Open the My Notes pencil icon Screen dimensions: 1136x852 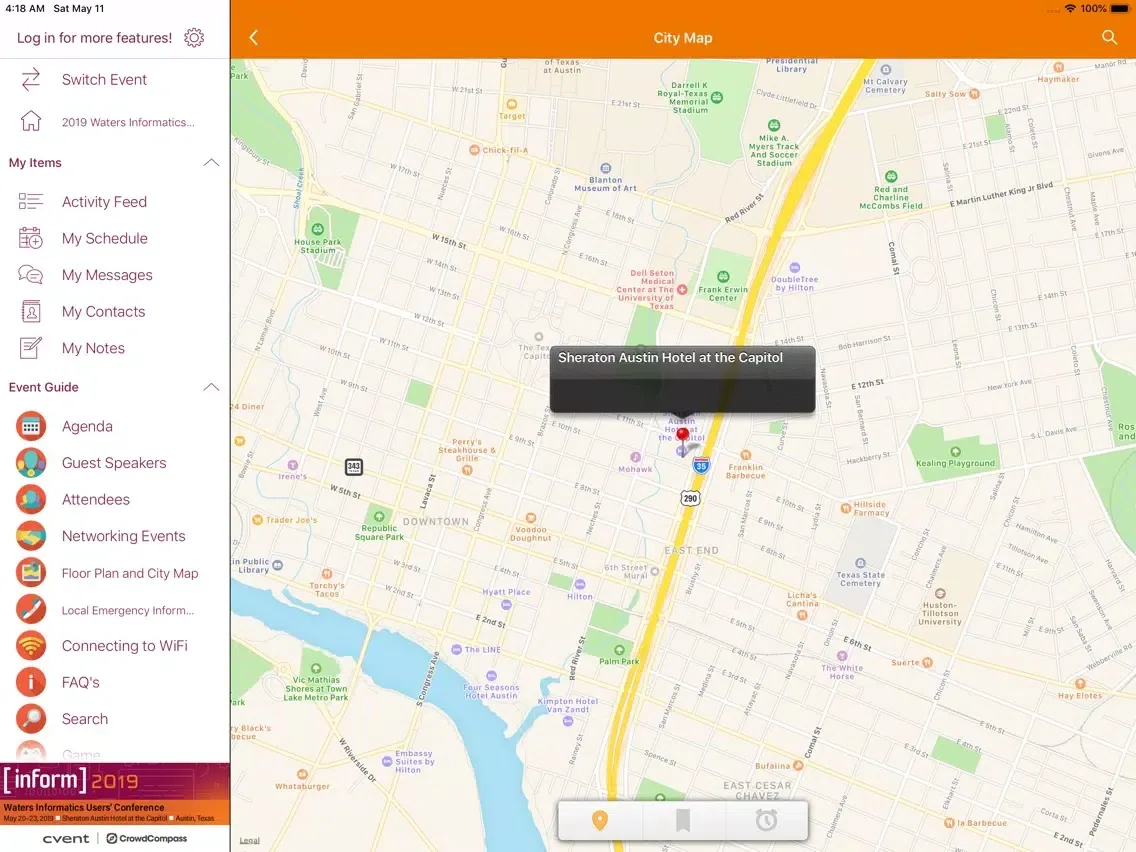pos(30,348)
